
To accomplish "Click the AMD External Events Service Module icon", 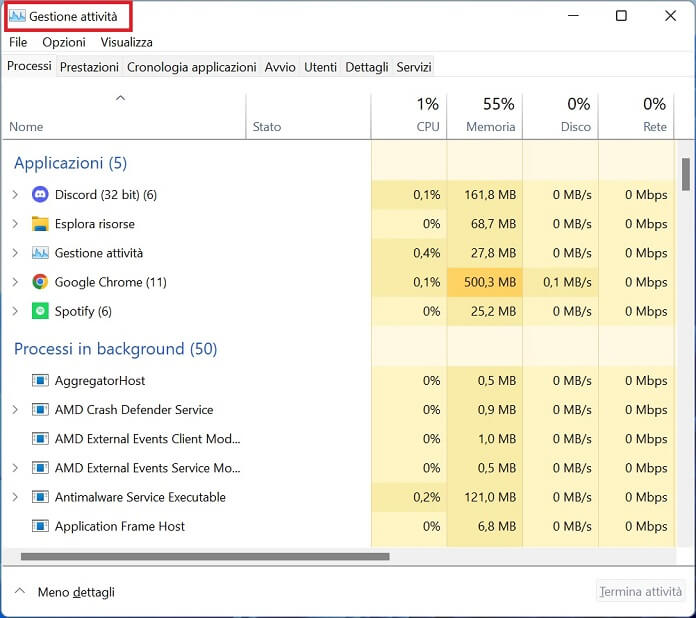I will [40, 468].
